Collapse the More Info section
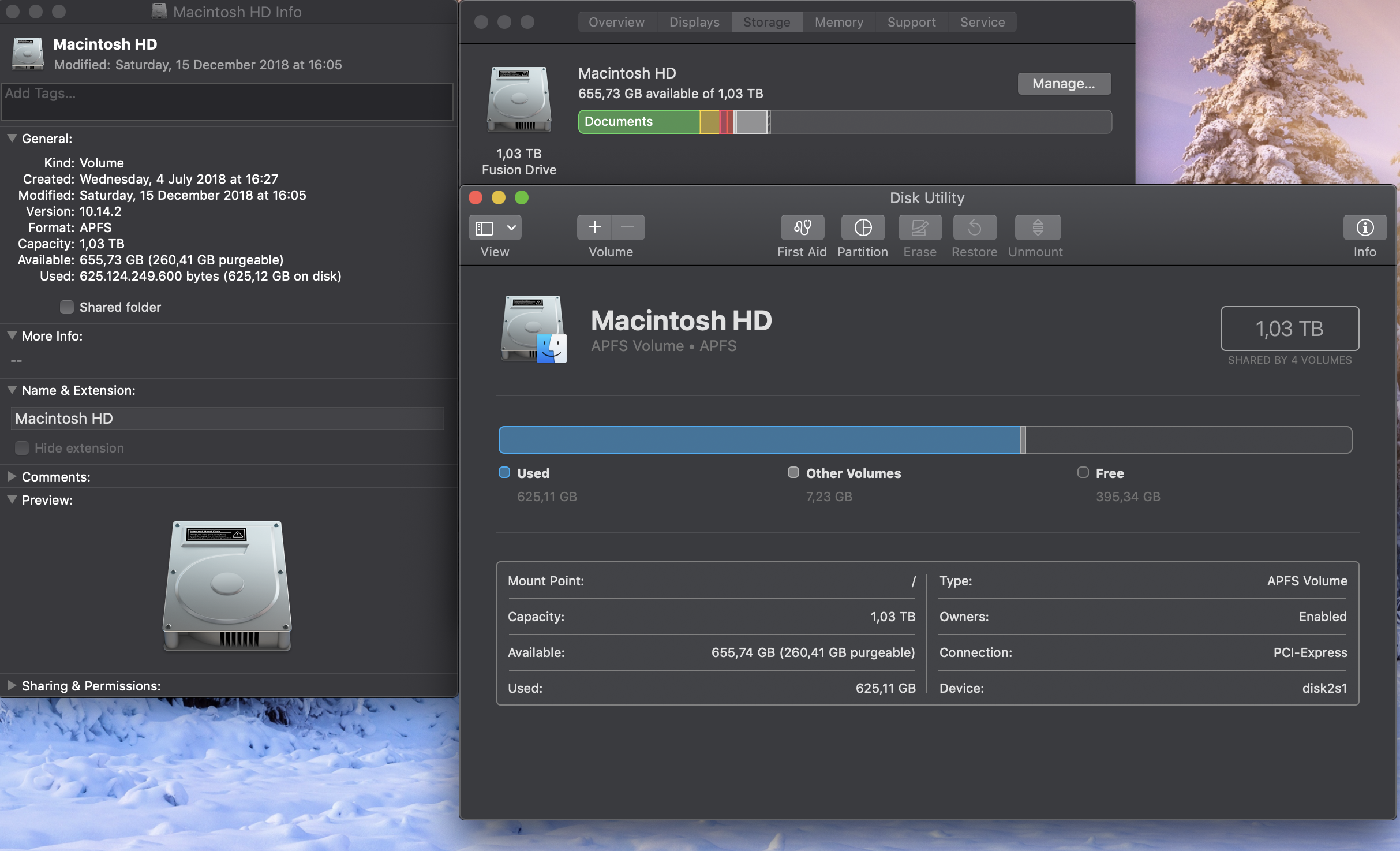The width and height of the screenshot is (1400, 851). pos(12,335)
